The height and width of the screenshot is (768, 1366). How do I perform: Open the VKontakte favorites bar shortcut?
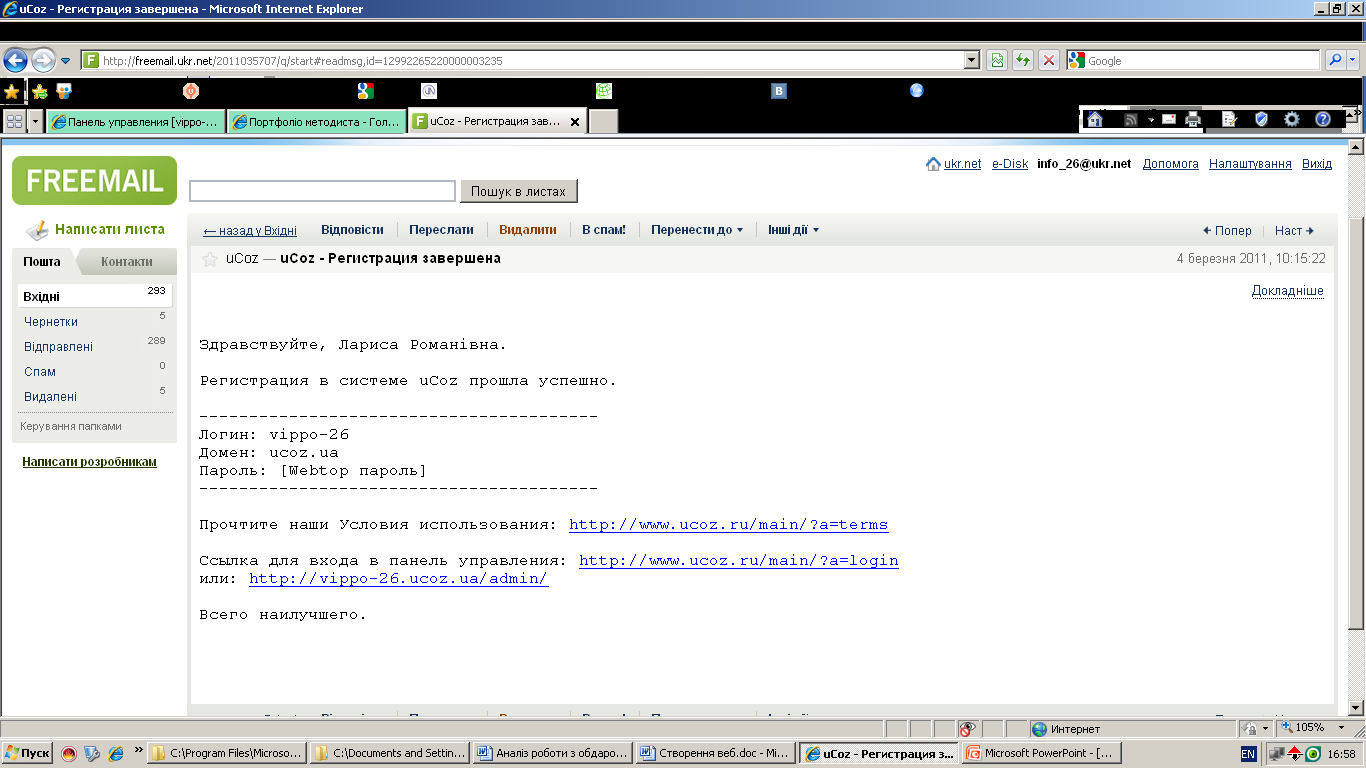point(779,91)
